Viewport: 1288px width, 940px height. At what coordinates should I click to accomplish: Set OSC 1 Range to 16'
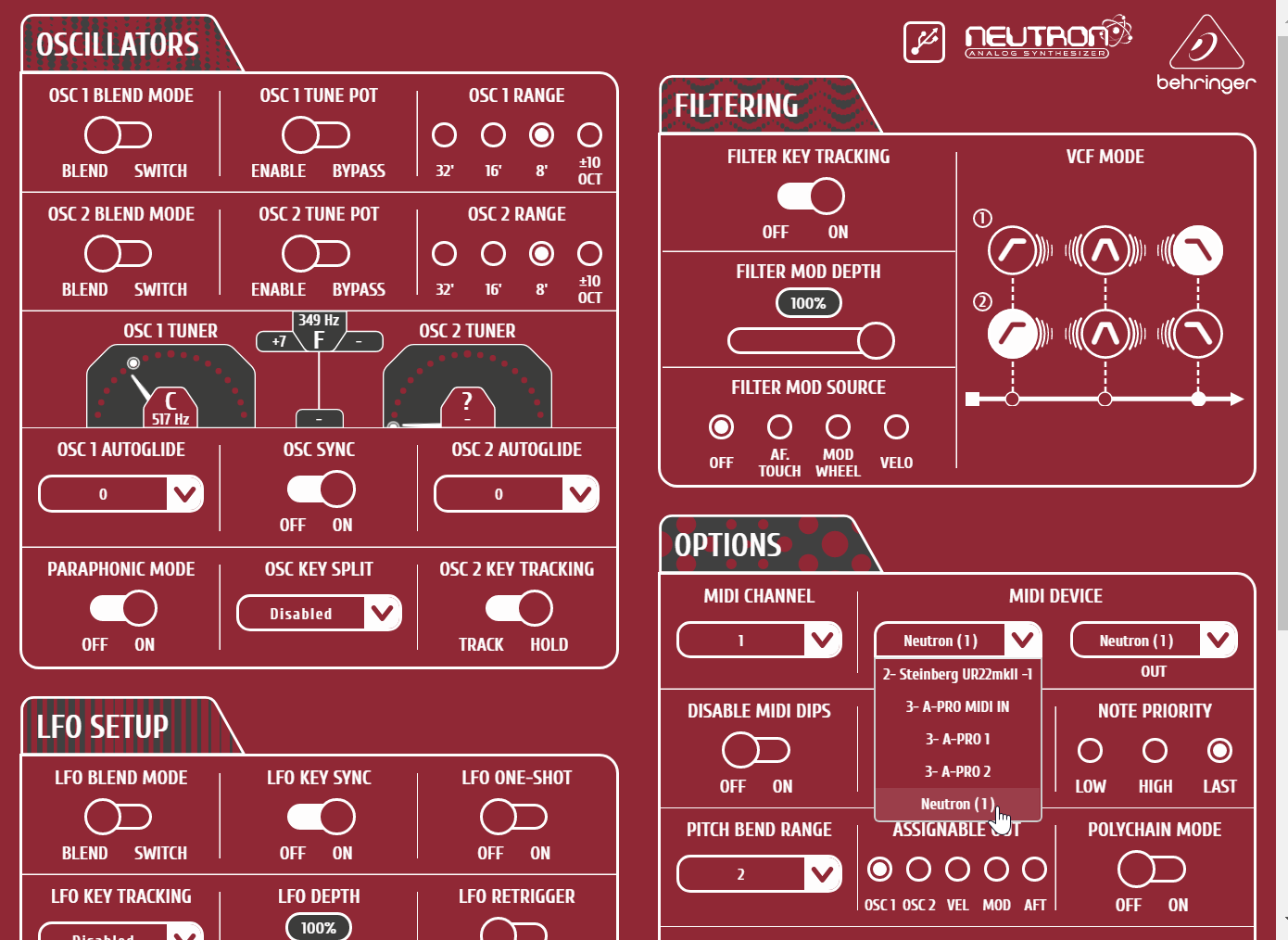[x=493, y=135]
